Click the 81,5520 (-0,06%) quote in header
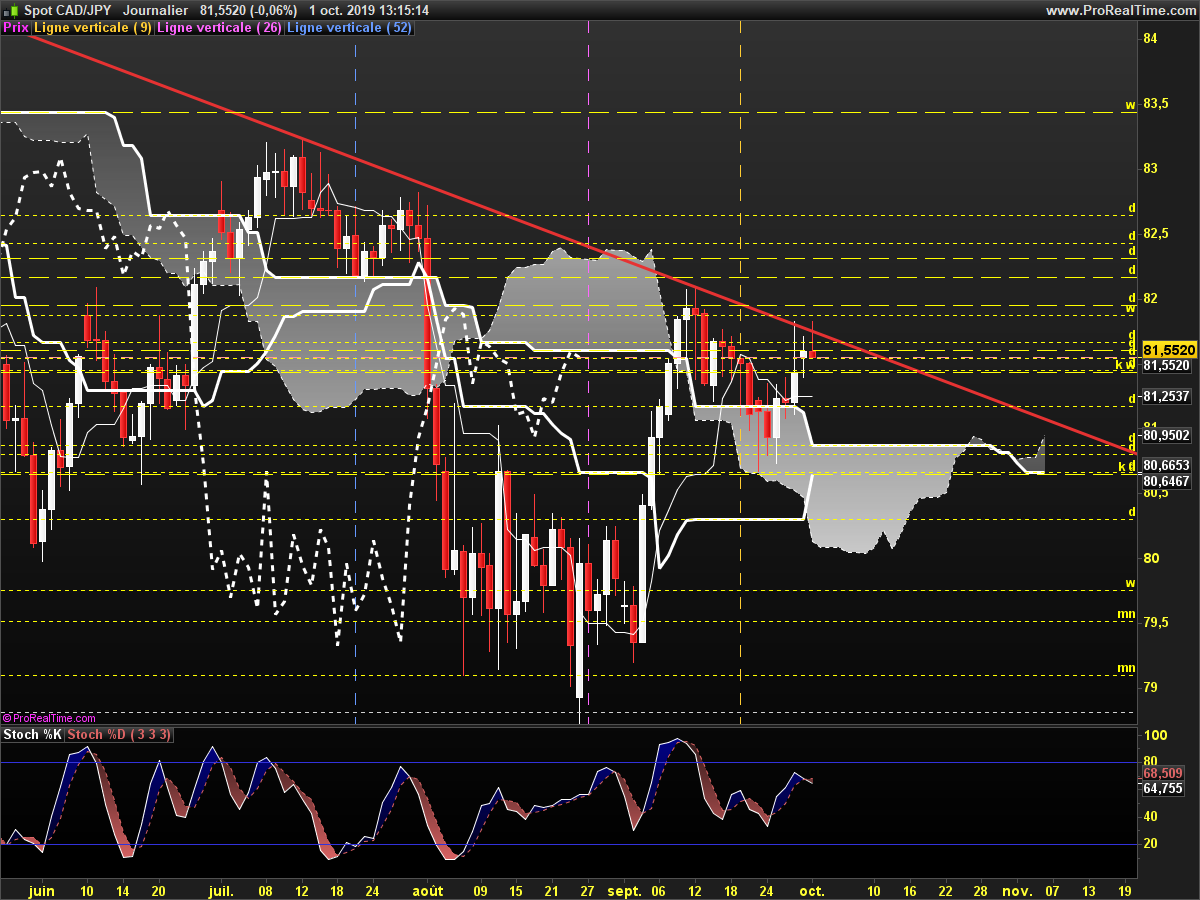Image resolution: width=1200 pixels, height=900 pixels. (248, 10)
